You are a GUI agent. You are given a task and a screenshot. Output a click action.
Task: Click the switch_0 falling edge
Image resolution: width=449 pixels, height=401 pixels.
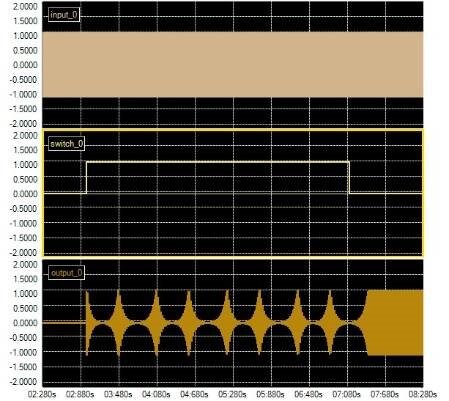pyautogui.click(x=349, y=178)
